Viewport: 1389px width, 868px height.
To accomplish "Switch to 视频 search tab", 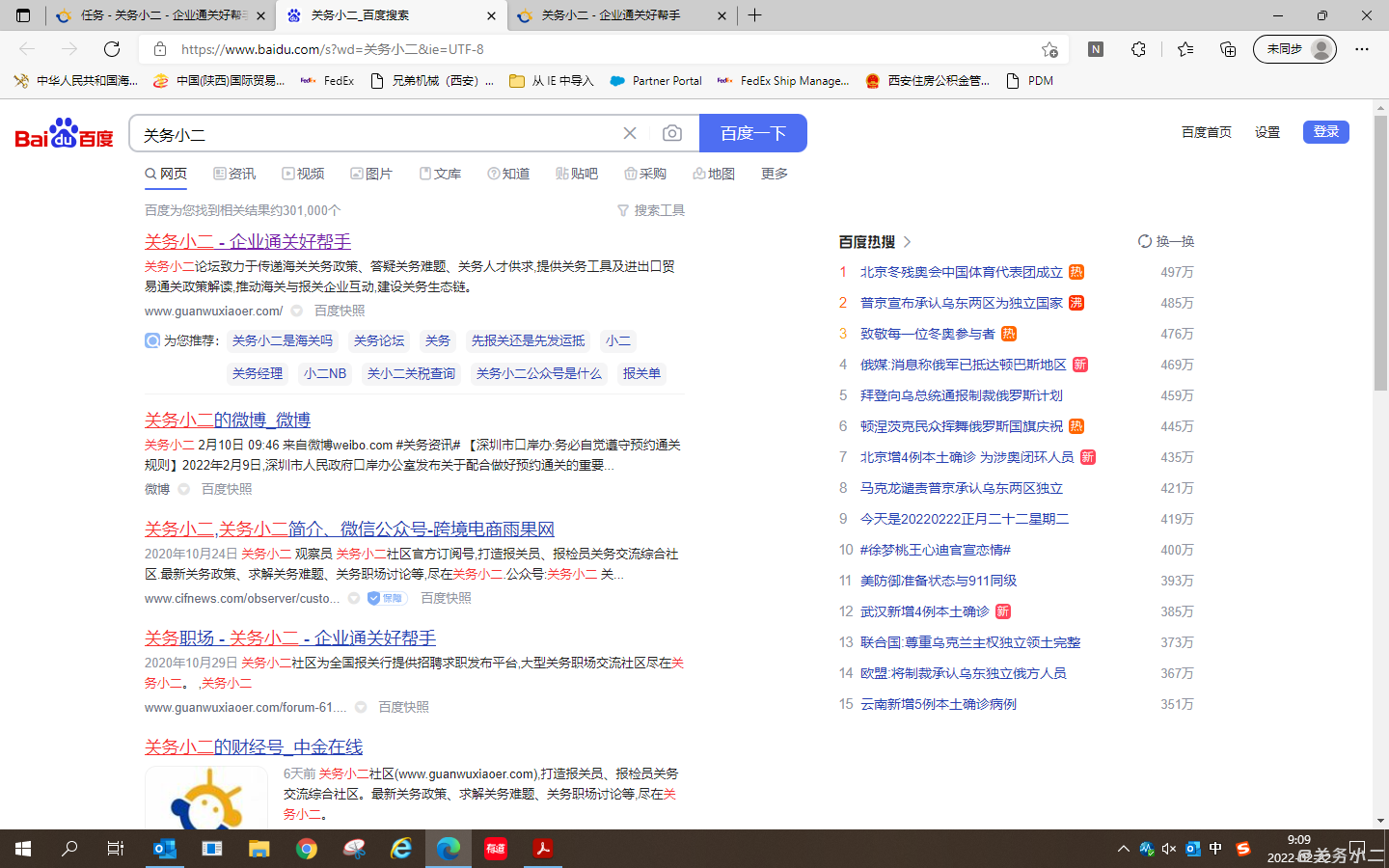I will (x=303, y=174).
